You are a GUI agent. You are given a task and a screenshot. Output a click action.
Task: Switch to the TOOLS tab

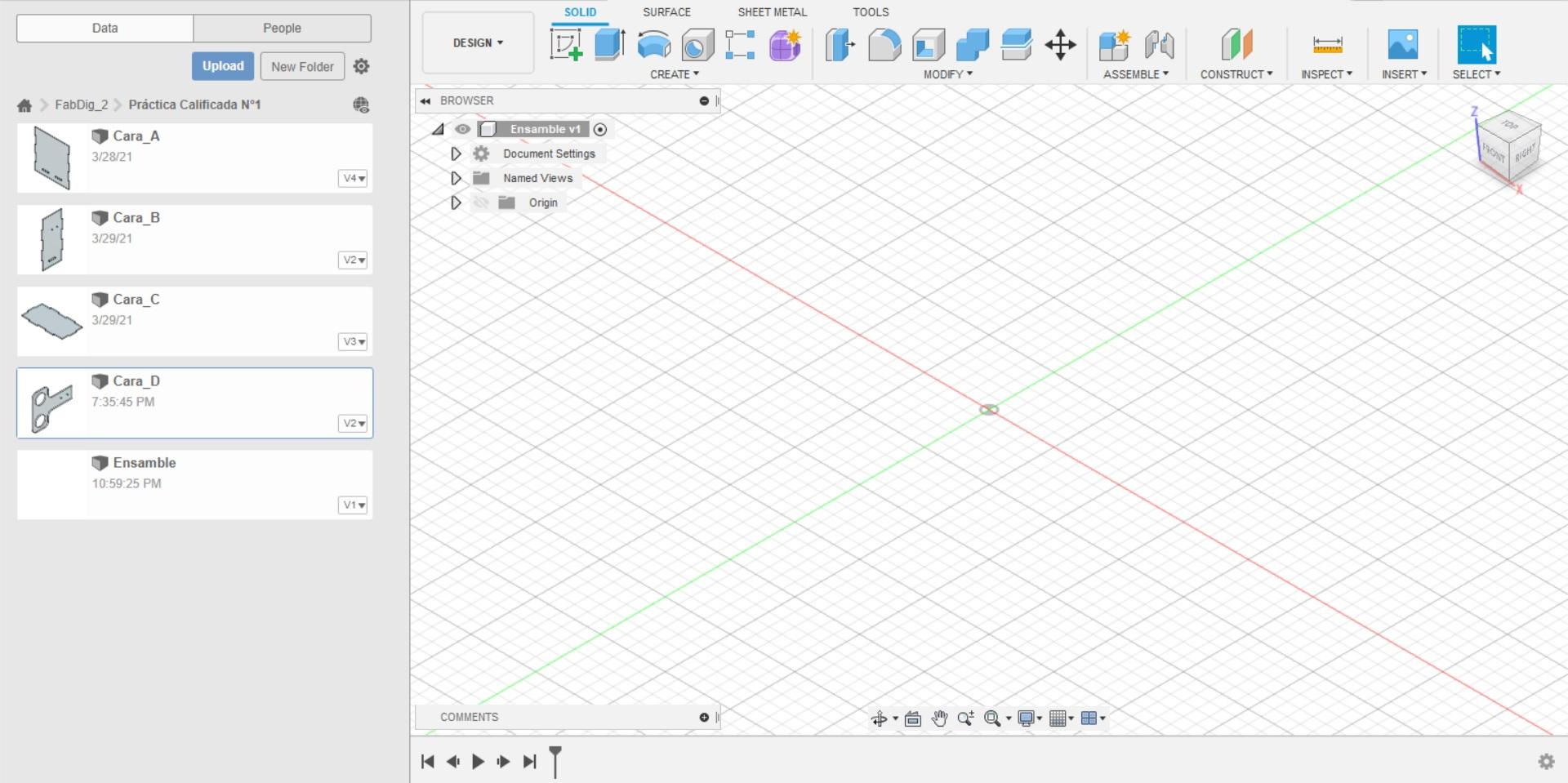[x=871, y=12]
